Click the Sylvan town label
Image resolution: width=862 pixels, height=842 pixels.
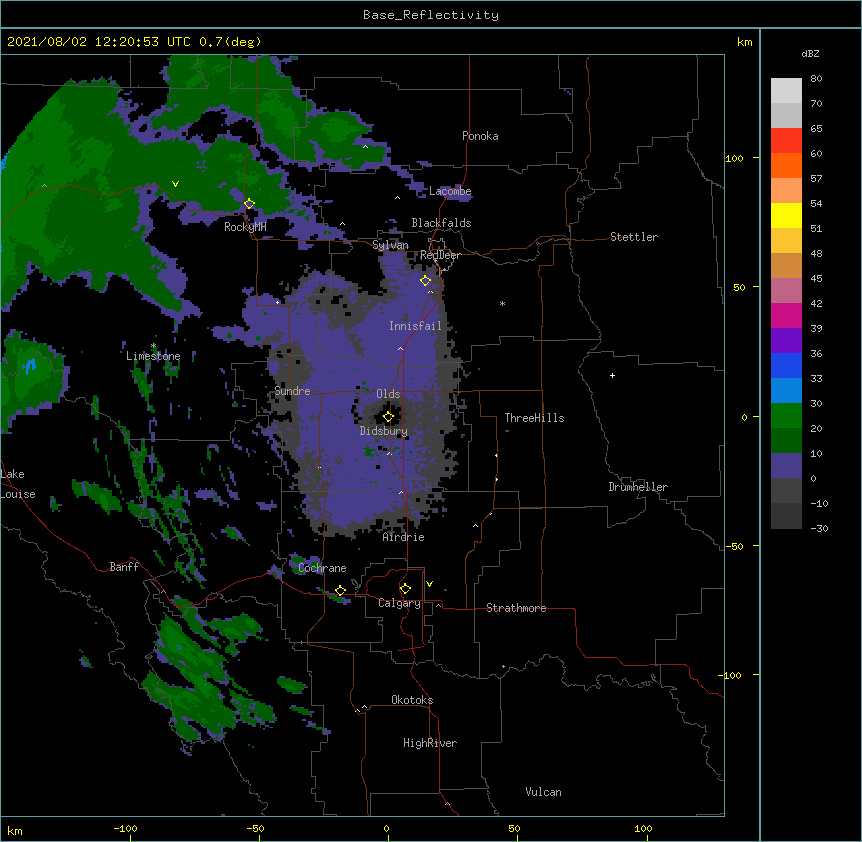point(390,245)
